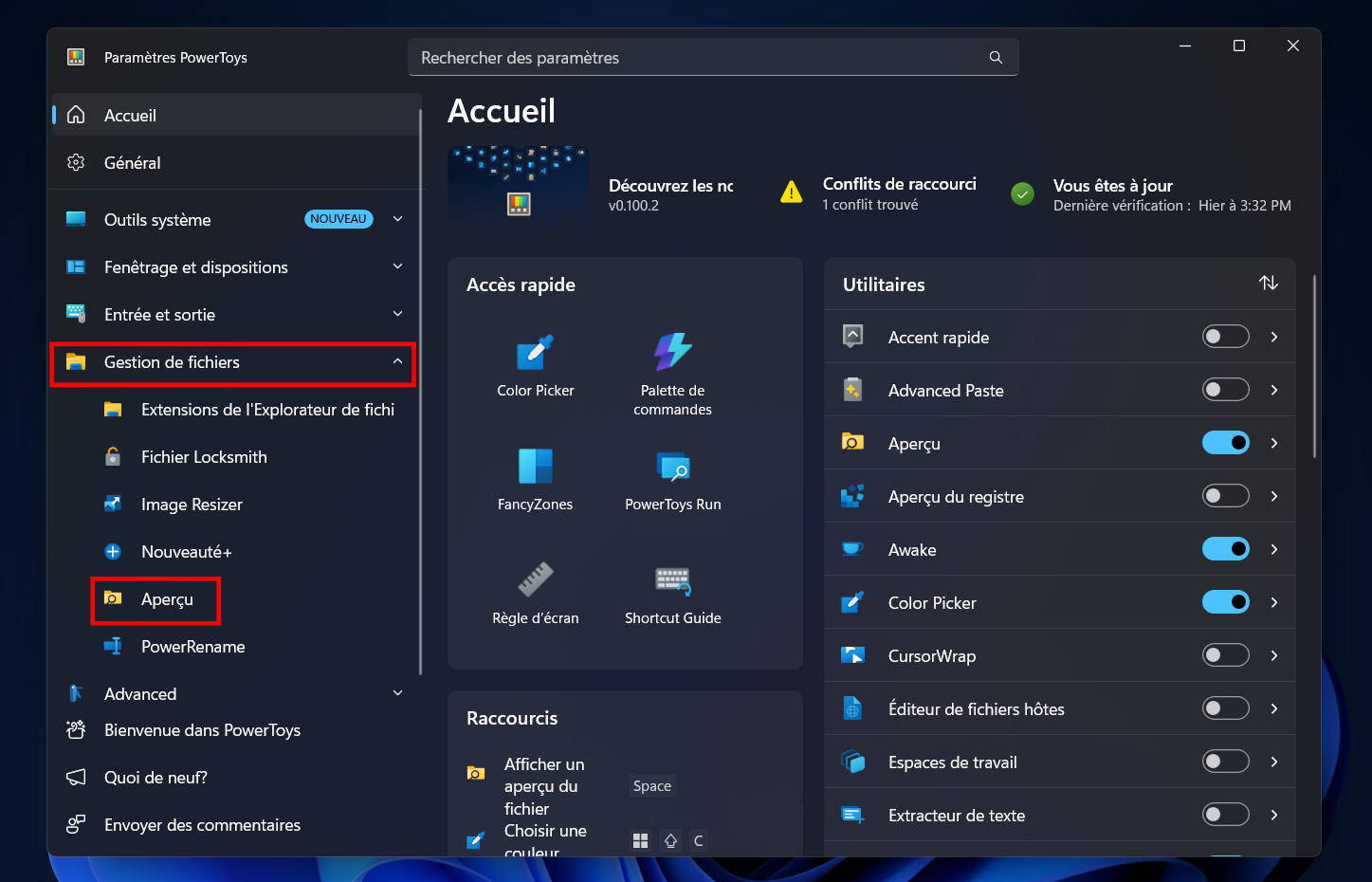Click the Color Picker utility row label

click(x=932, y=602)
